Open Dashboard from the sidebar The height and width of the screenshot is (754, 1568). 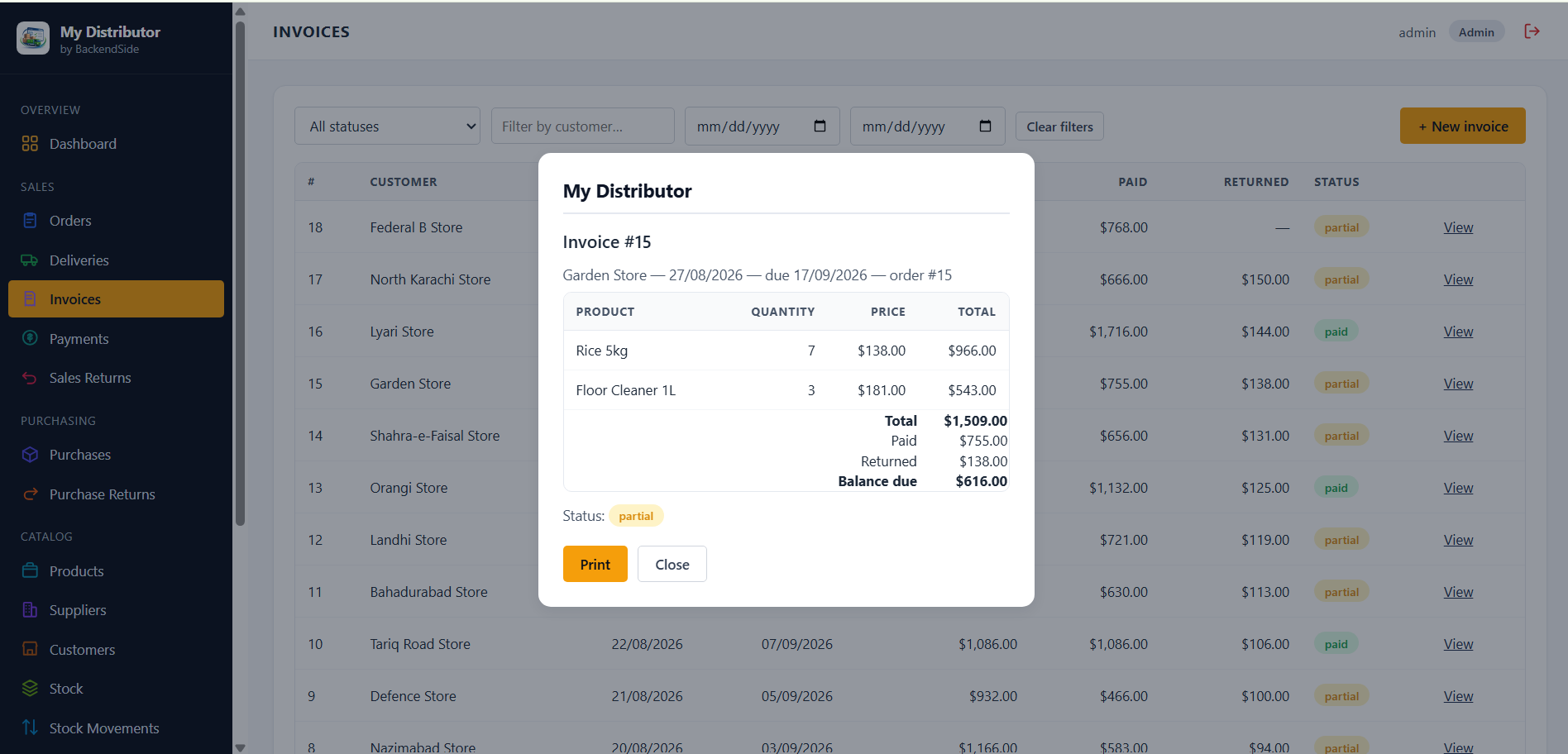116,144
